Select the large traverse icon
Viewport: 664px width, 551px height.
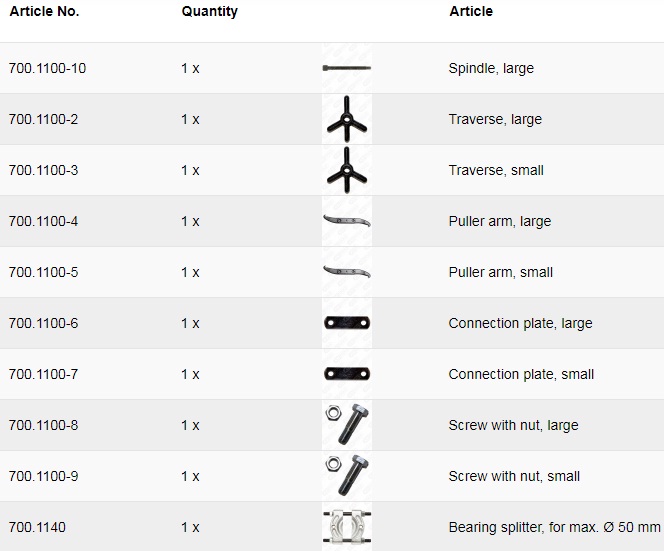pyautogui.click(x=347, y=120)
